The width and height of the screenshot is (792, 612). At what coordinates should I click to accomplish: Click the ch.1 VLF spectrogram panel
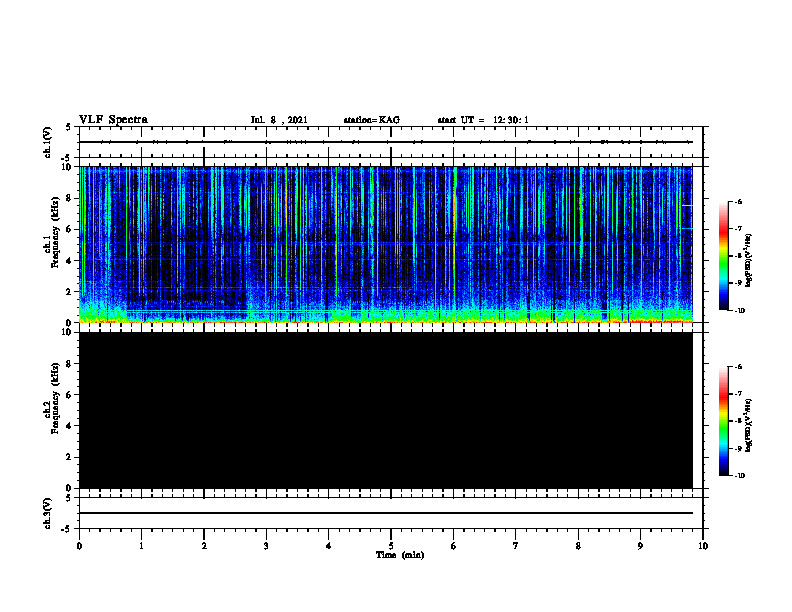386,244
